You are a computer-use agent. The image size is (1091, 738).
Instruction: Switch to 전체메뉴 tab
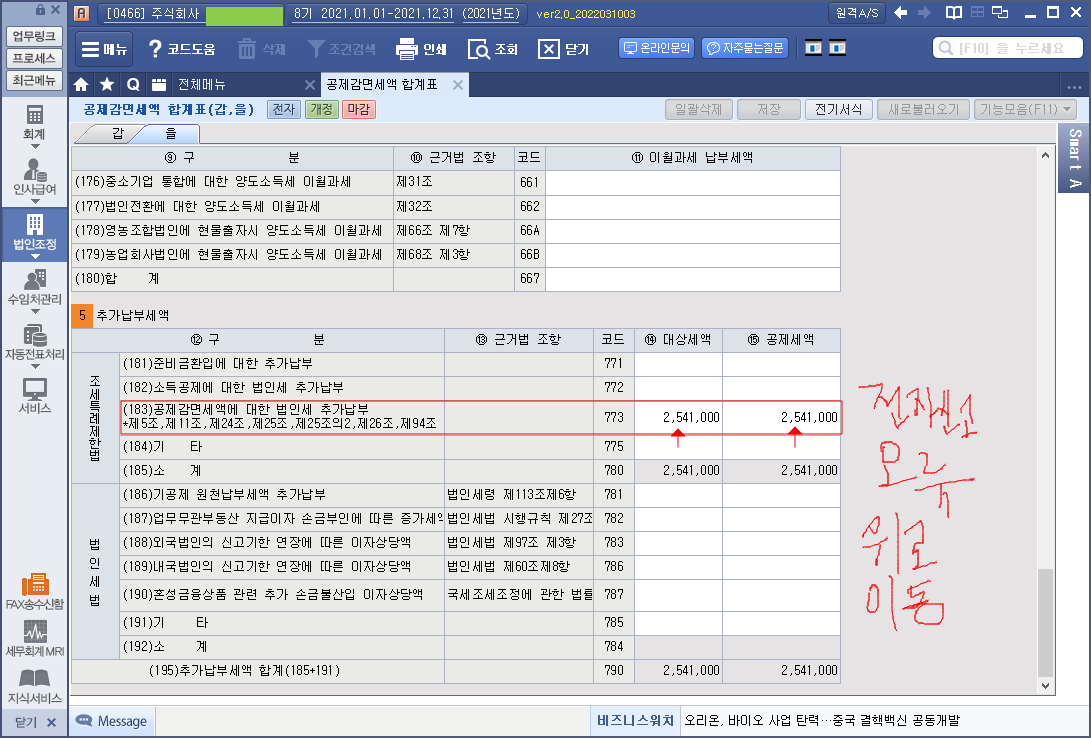click(202, 85)
